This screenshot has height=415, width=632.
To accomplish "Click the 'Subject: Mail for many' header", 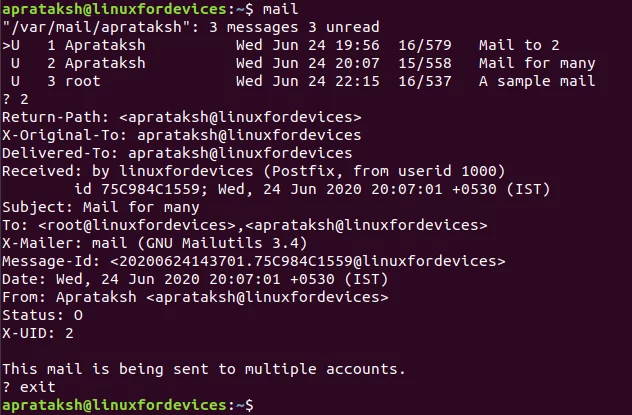I will pyautogui.click(x=101, y=207).
